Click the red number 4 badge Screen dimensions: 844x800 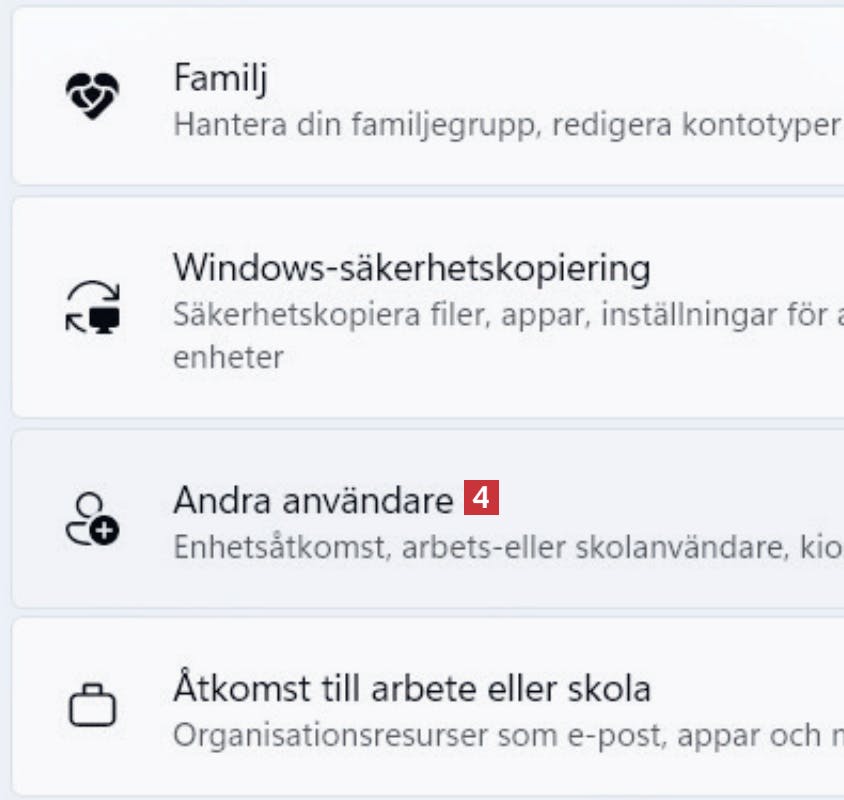pos(481,498)
